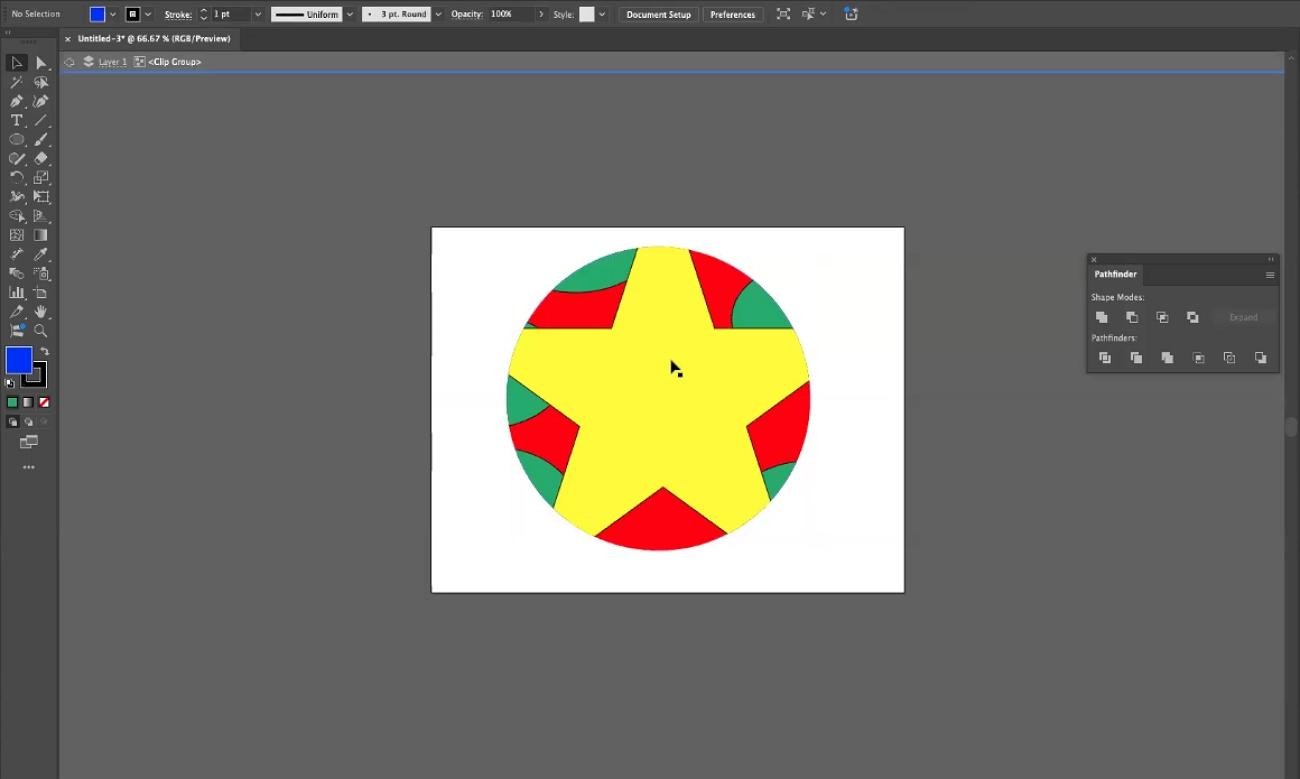1300x779 pixels.
Task: Set paint mode to Color
Action: tap(13, 402)
